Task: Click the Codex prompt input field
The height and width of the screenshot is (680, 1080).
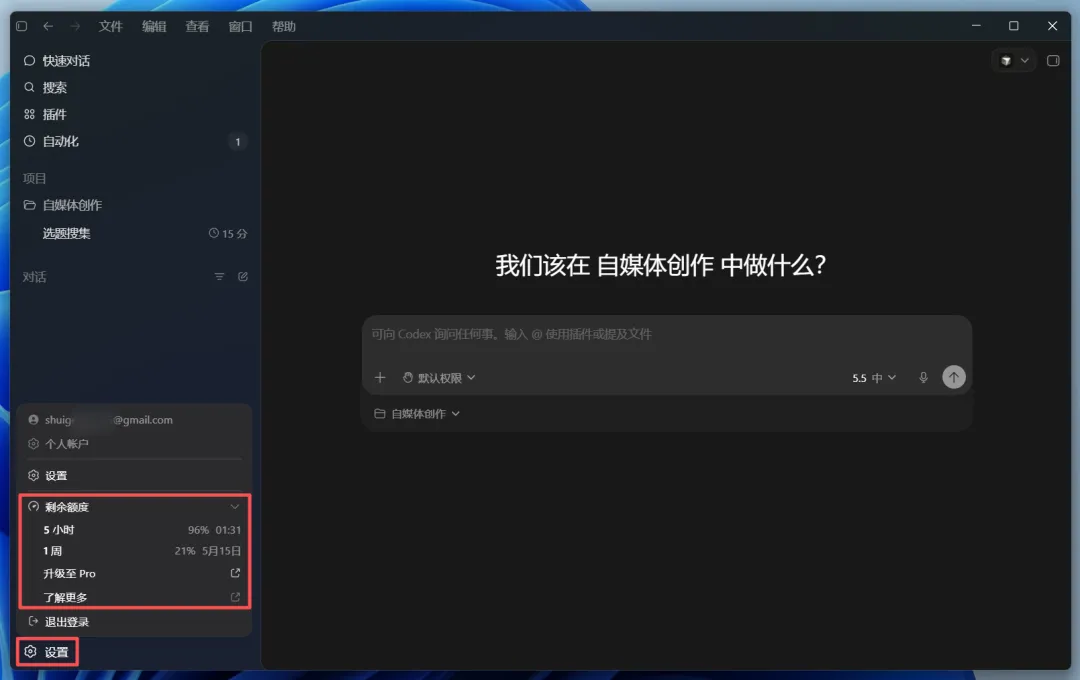Action: pos(667,334)
